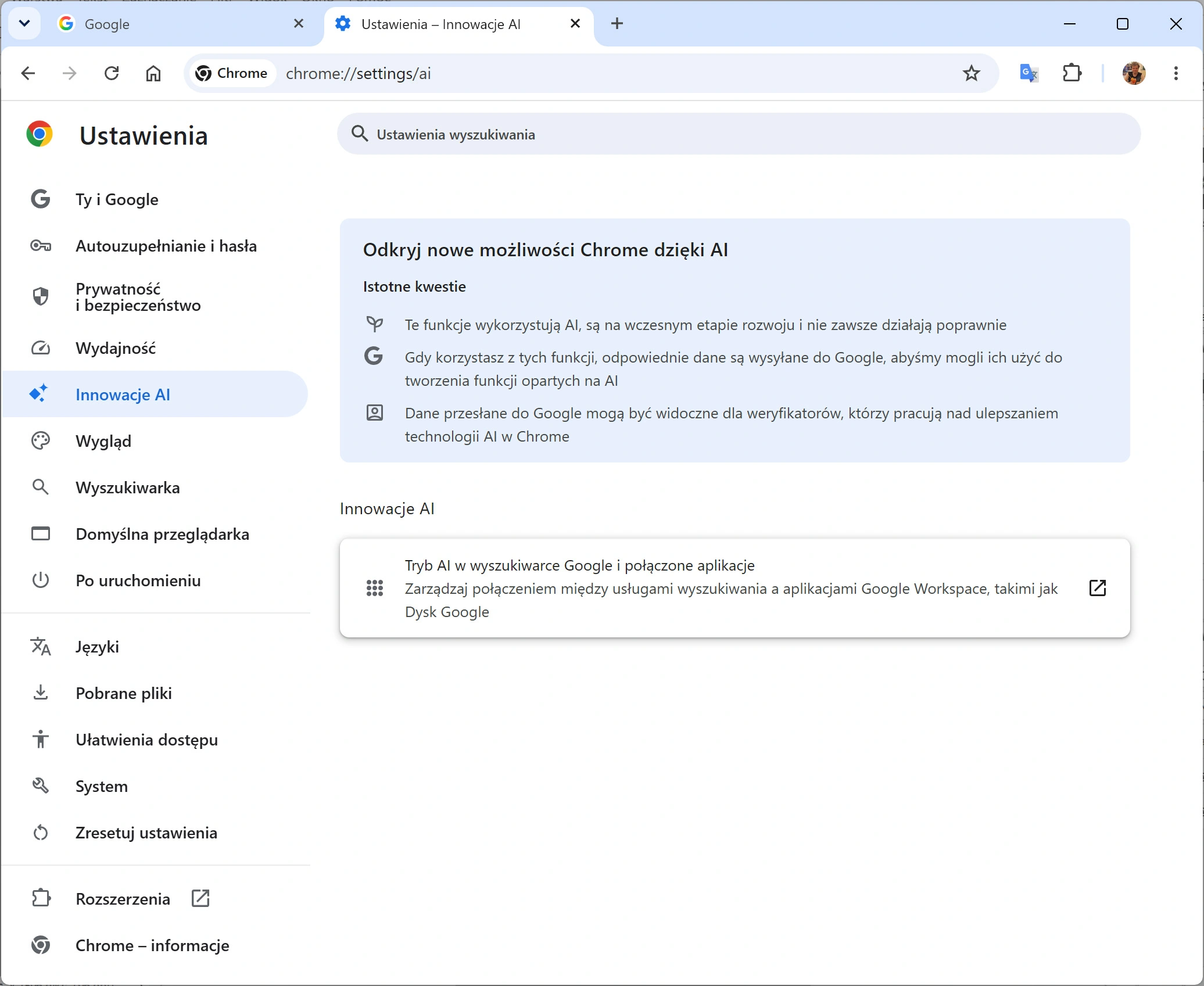Open Tryb AI w wyszukiwarce Google row

click(734, 589)
